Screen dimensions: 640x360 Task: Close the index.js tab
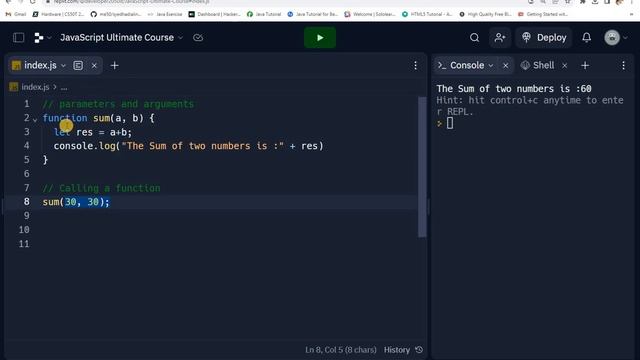[94, 65]
